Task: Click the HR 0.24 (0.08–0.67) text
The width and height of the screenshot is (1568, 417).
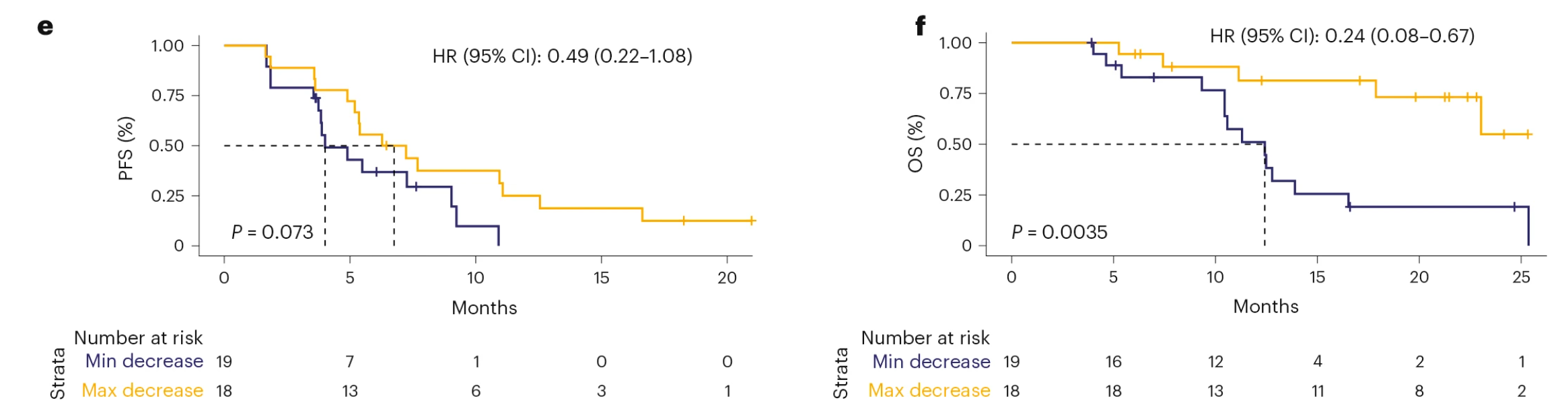Action: (1342, 36)
